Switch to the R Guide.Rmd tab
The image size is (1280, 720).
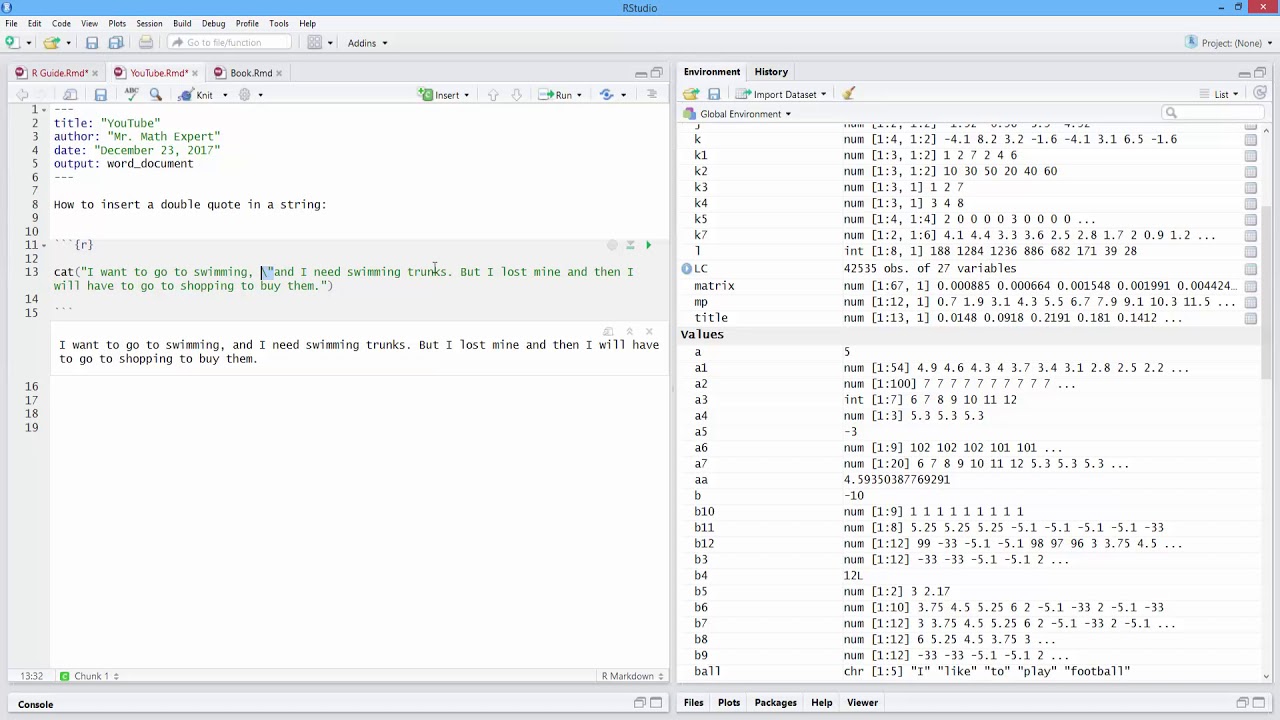(x=58, y=73)
